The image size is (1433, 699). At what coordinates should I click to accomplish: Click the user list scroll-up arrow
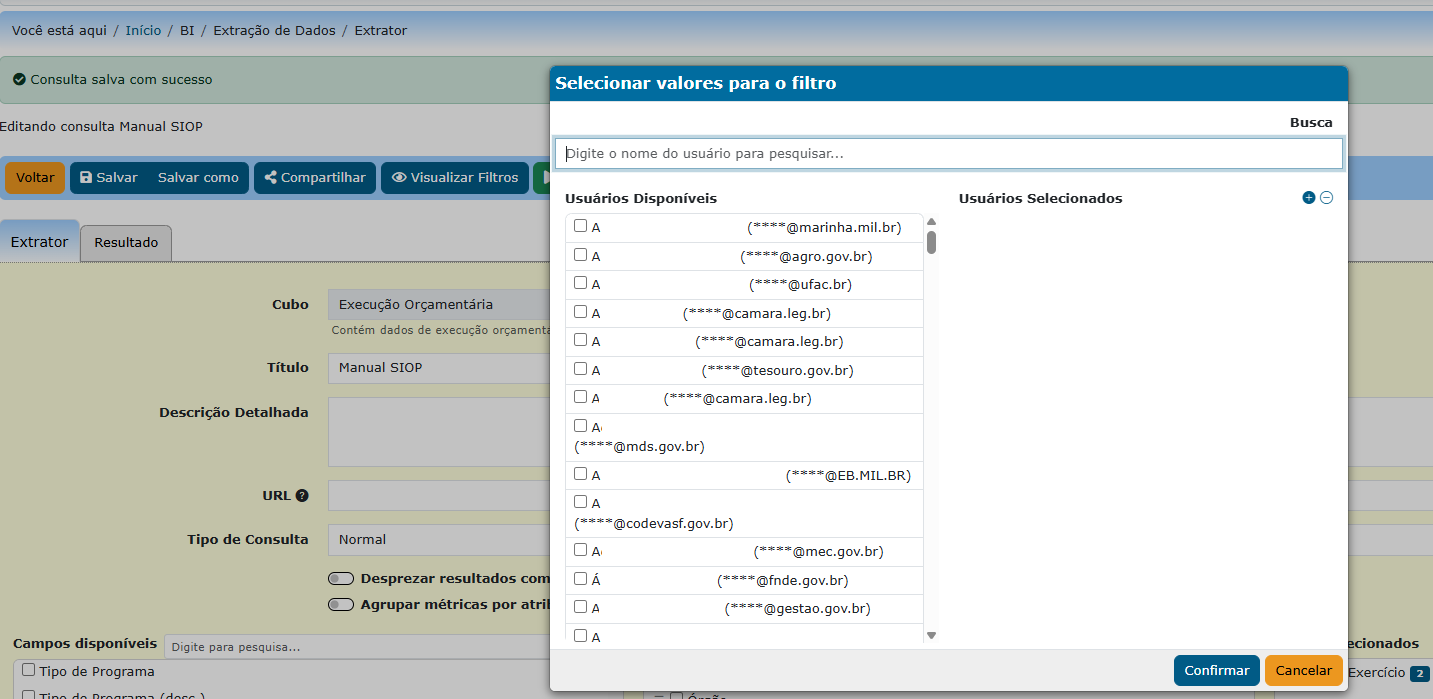click(931, 222)
